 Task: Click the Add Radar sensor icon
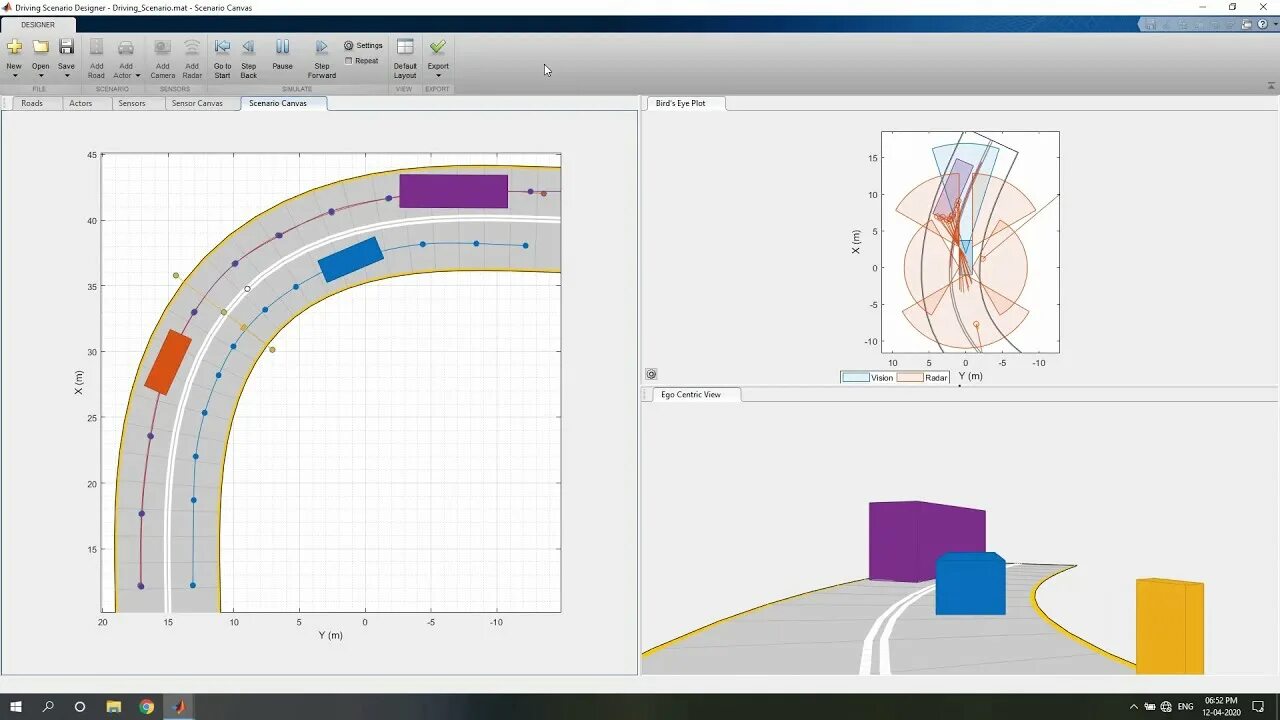pyautogui.click(x=192, y=47)
